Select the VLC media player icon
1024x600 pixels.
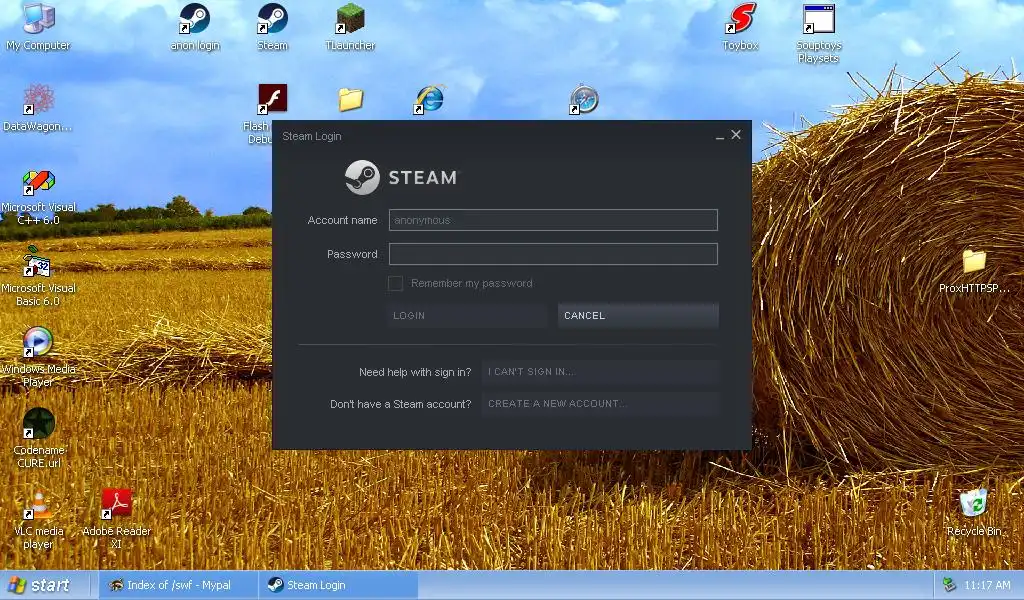[x=38, y=505]
